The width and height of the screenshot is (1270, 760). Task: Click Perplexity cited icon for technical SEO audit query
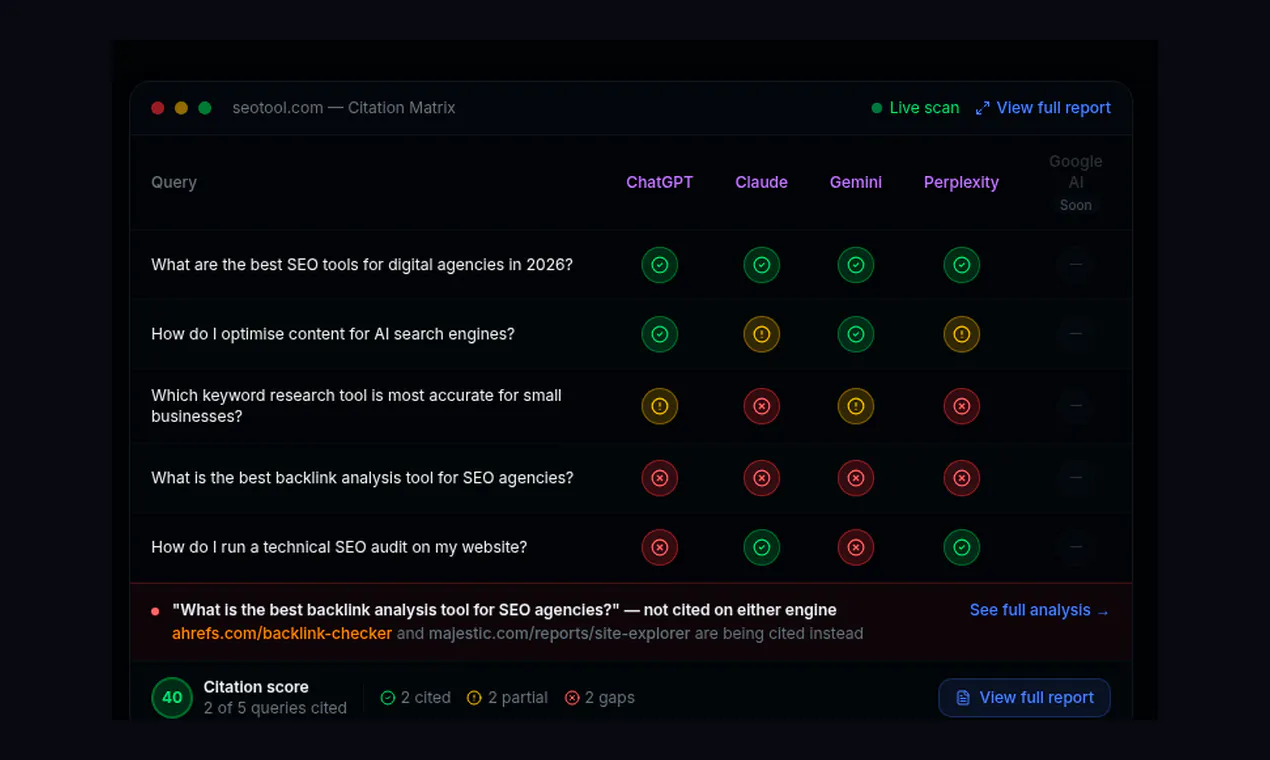[x=961, y=547]
